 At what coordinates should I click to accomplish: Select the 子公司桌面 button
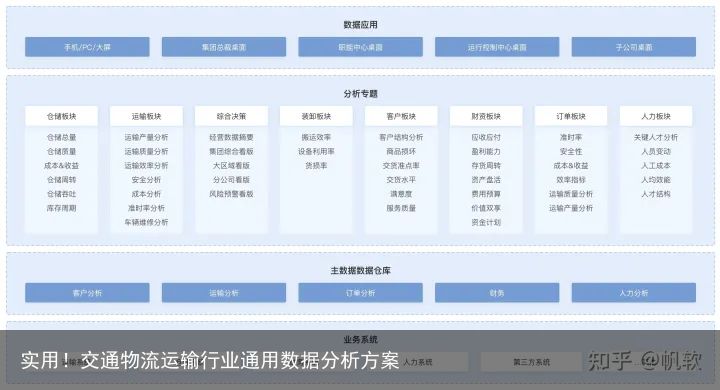(634, 47)
